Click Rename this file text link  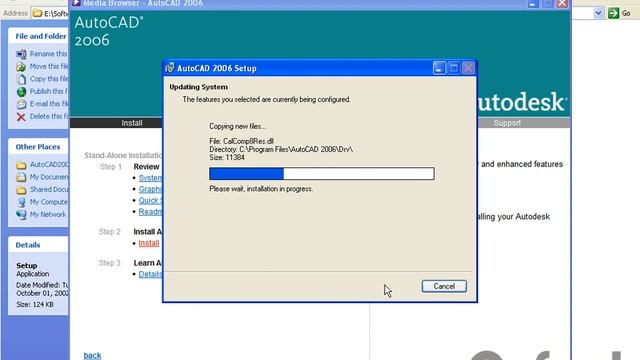click(49, 54)
